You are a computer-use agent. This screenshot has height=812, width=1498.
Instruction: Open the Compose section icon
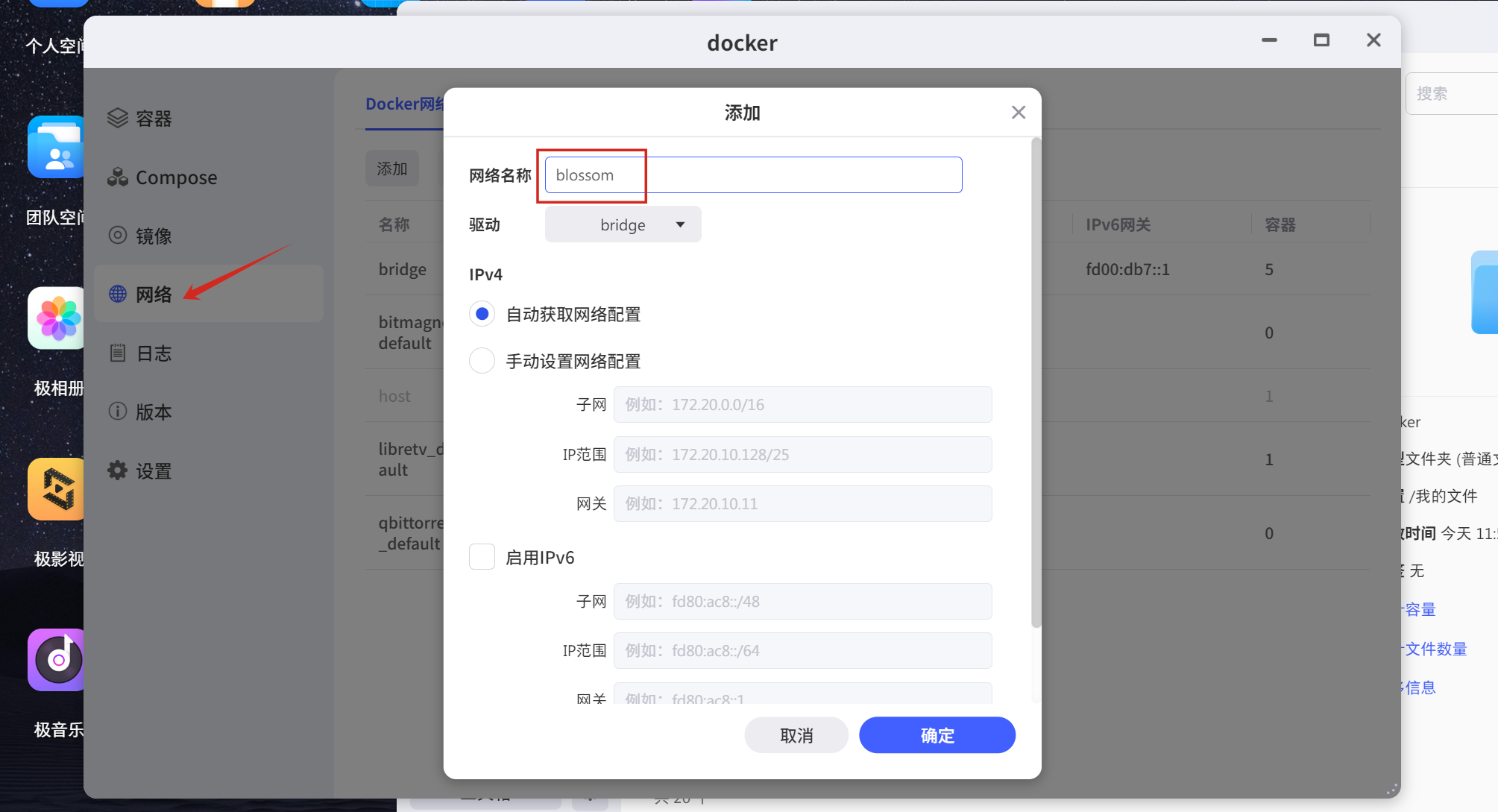[118, 177]
